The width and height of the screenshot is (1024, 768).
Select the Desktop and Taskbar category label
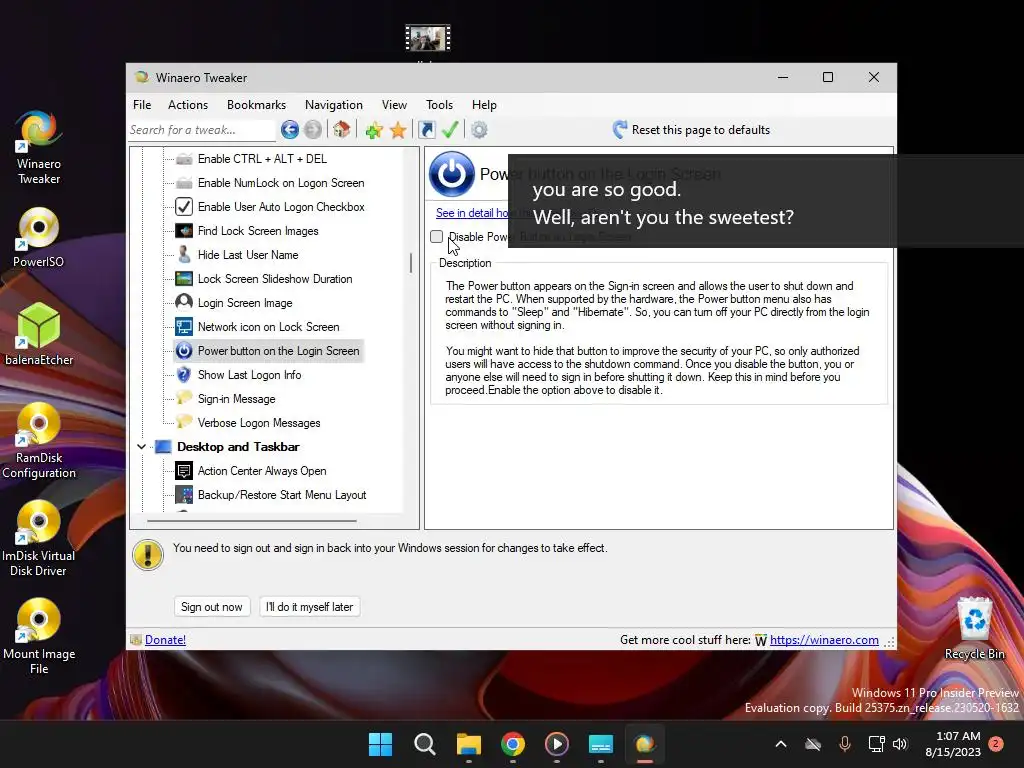point(238,447)
